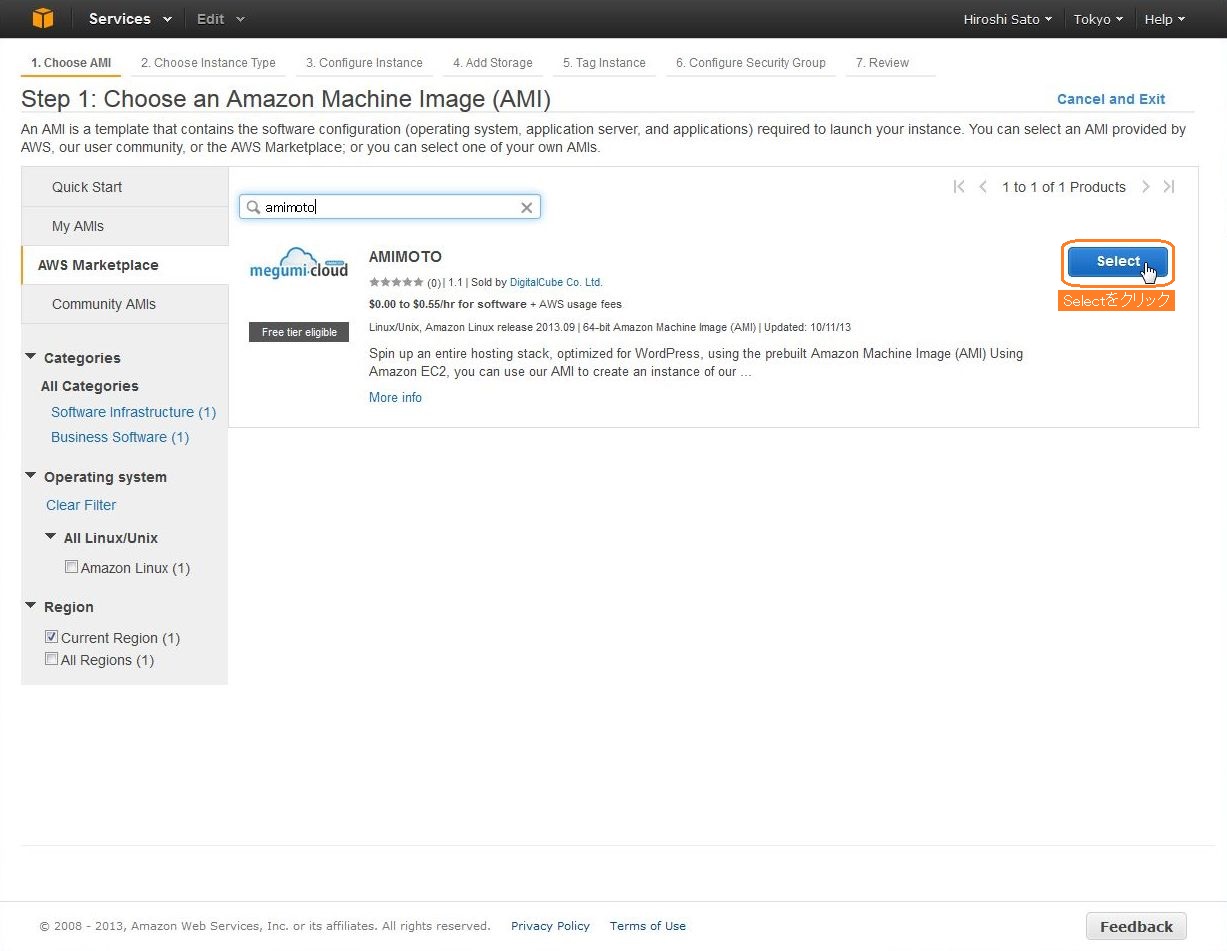Image resolution: width=1227 pixels, height=951 pixels.
Task: Switch to 6. Configure Security Group tab
Action: (751, 63)
